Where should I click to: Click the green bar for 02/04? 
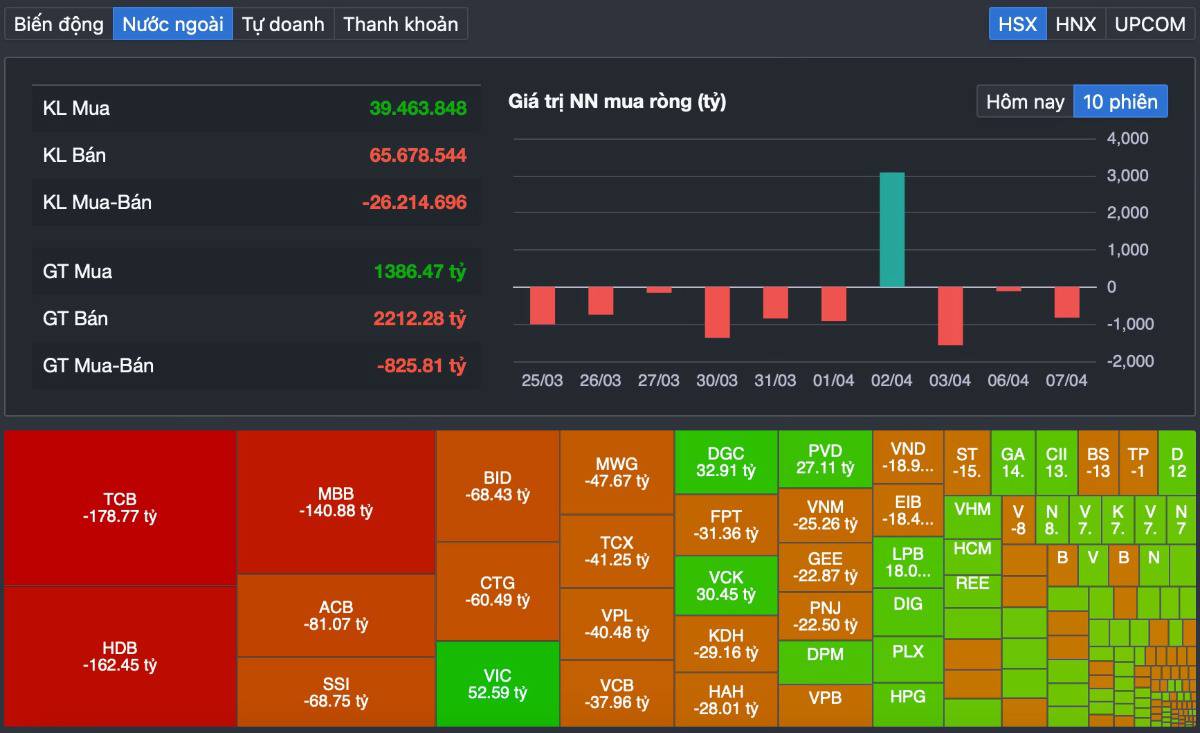click(x=892, y=230)
